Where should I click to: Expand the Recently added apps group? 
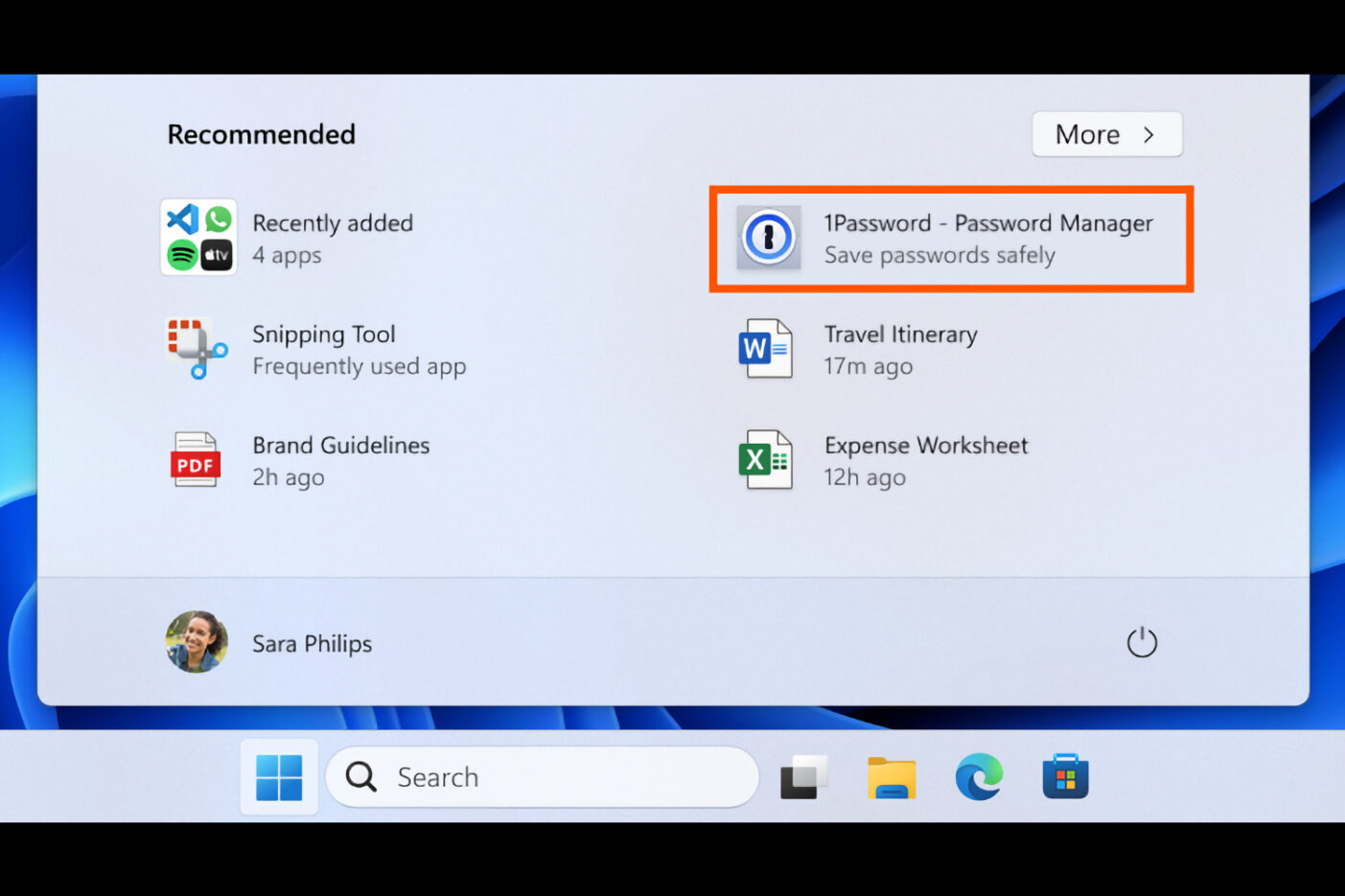point(198,238)
